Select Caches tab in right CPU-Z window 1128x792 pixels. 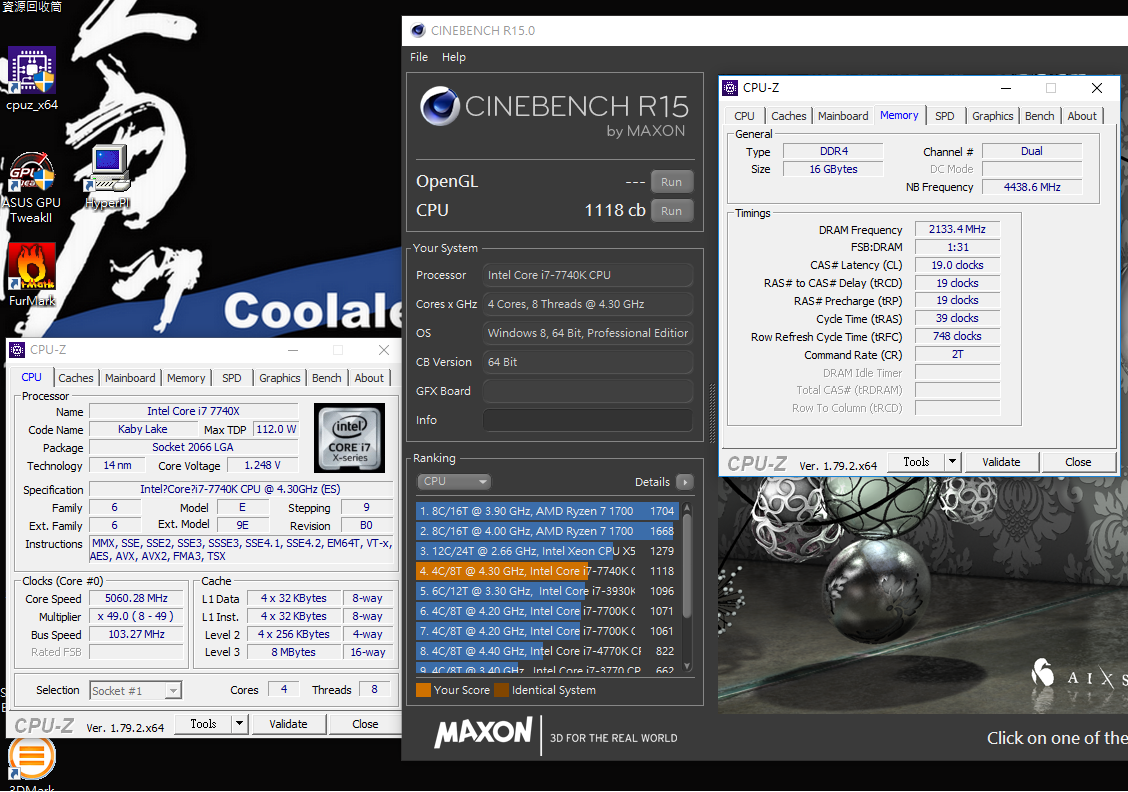pos(788,116)
